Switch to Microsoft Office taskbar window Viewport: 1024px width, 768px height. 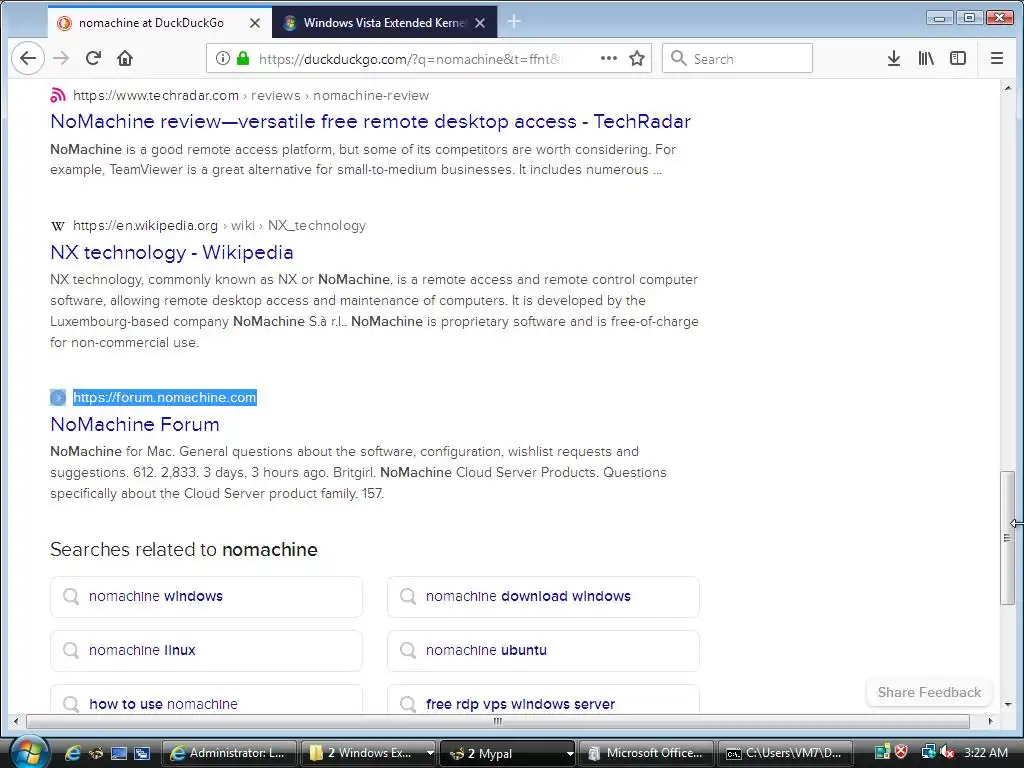[x=647, y=753]
